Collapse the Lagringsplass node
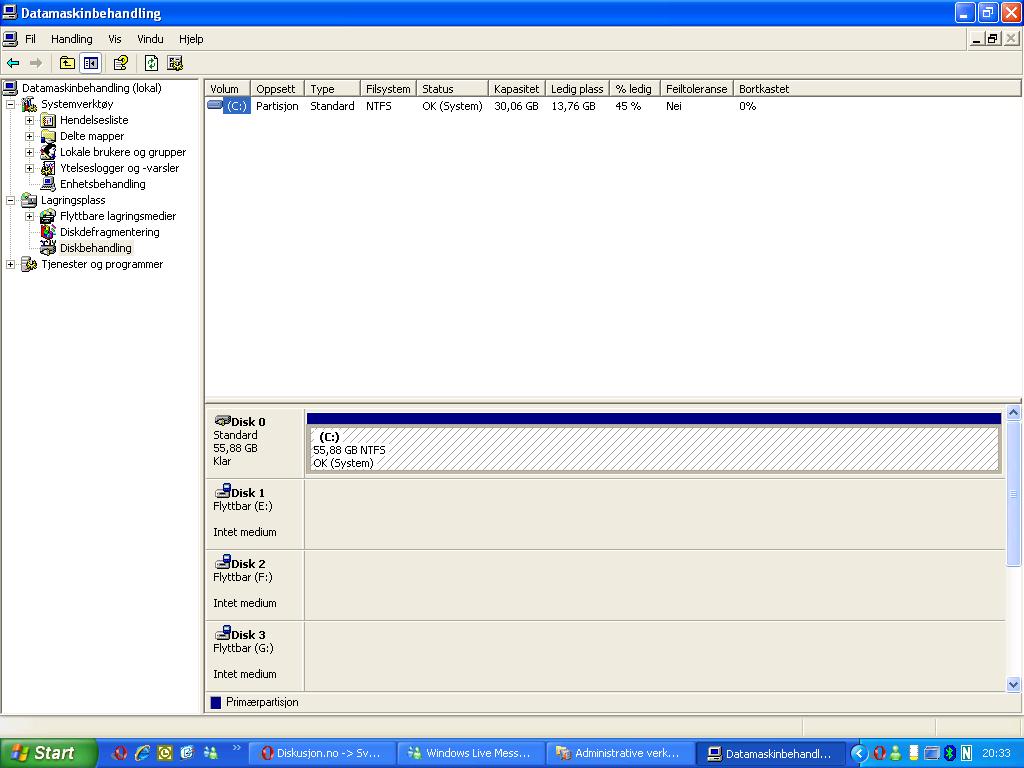 tap(10, 200)
